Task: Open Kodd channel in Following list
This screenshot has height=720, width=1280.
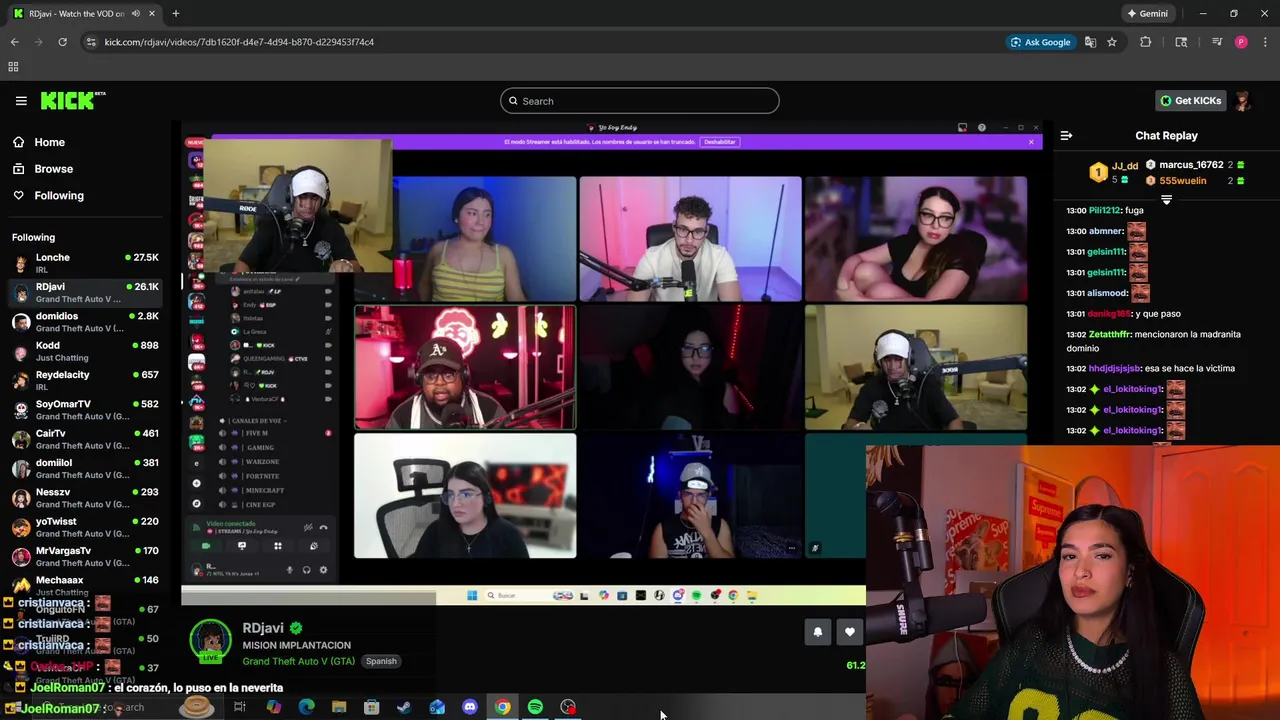Action: 85,351
